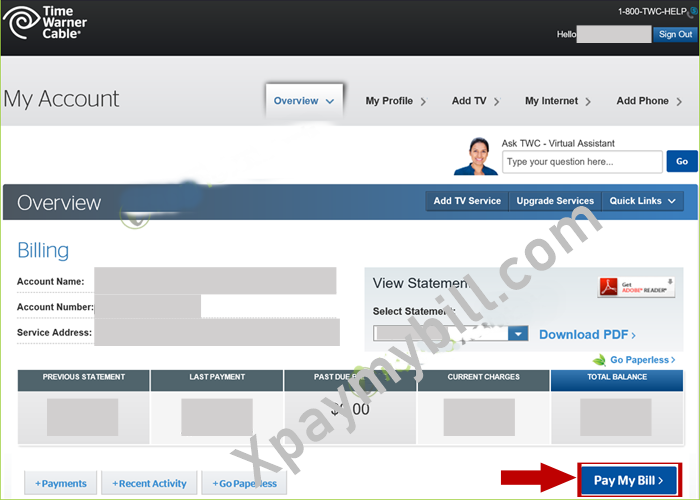Expand the bottom +Go Paperless section
700x503 pixels.
point(244,483)
